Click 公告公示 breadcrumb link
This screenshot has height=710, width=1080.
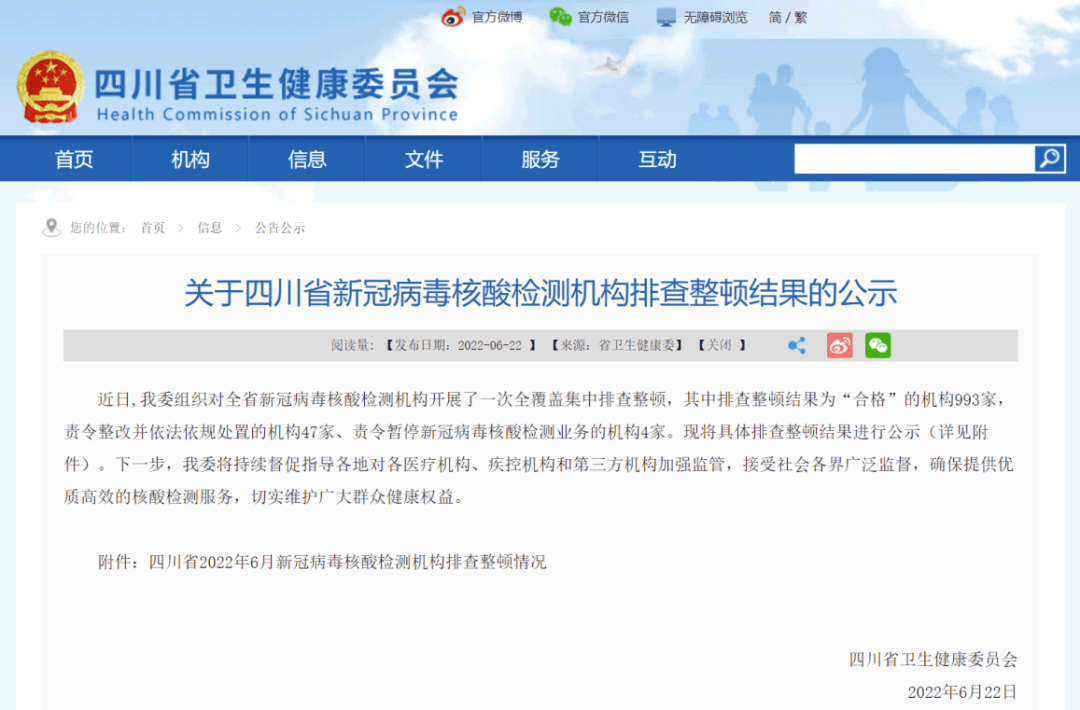(280, 228)
